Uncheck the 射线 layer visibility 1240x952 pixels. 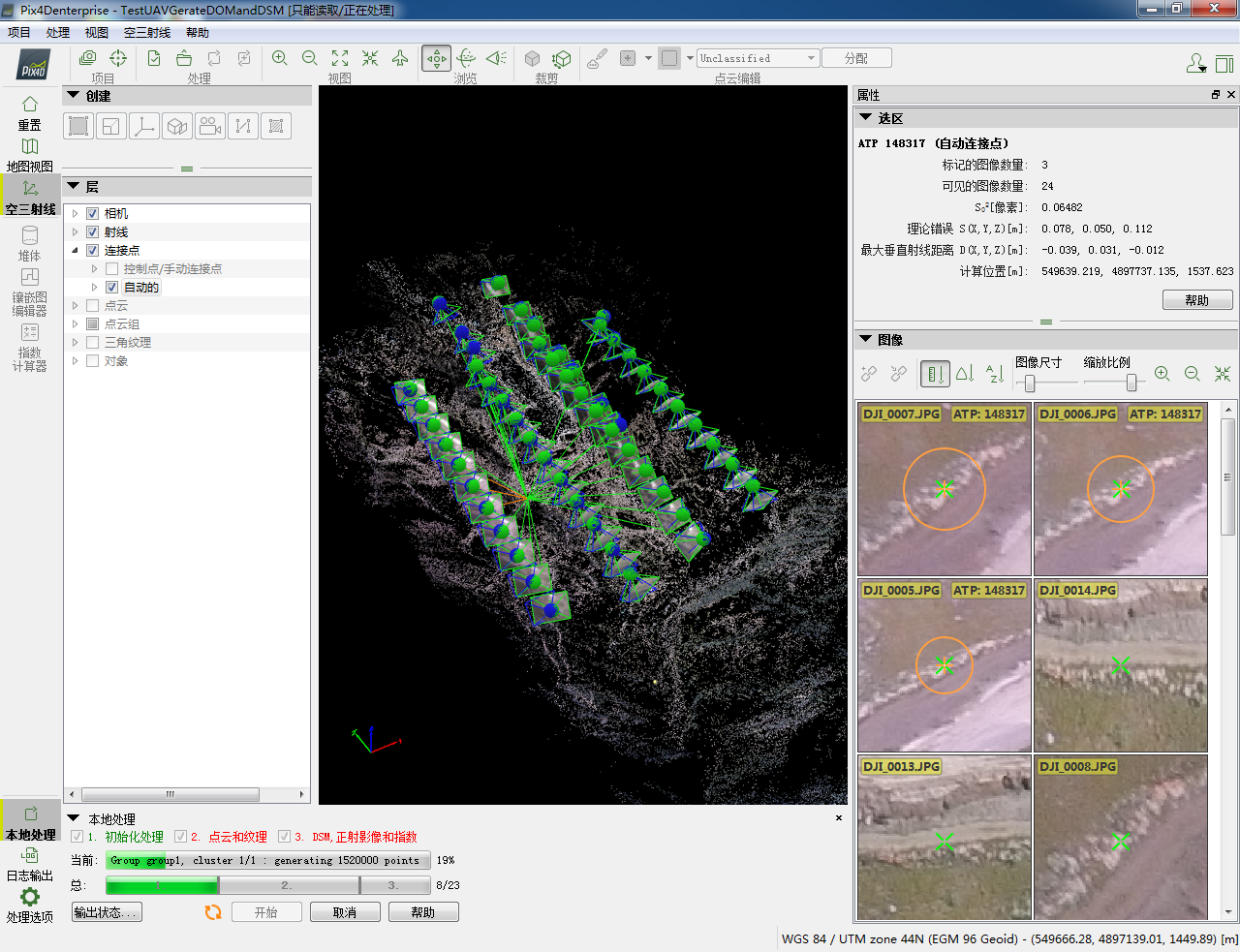click(x=91, y=231)
